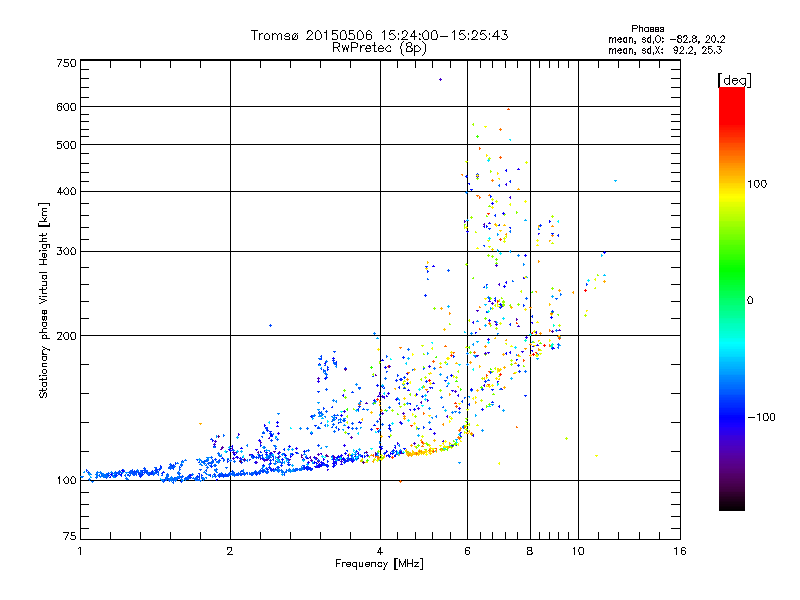Click the x-axis tick label '4'

click(380, 551)
